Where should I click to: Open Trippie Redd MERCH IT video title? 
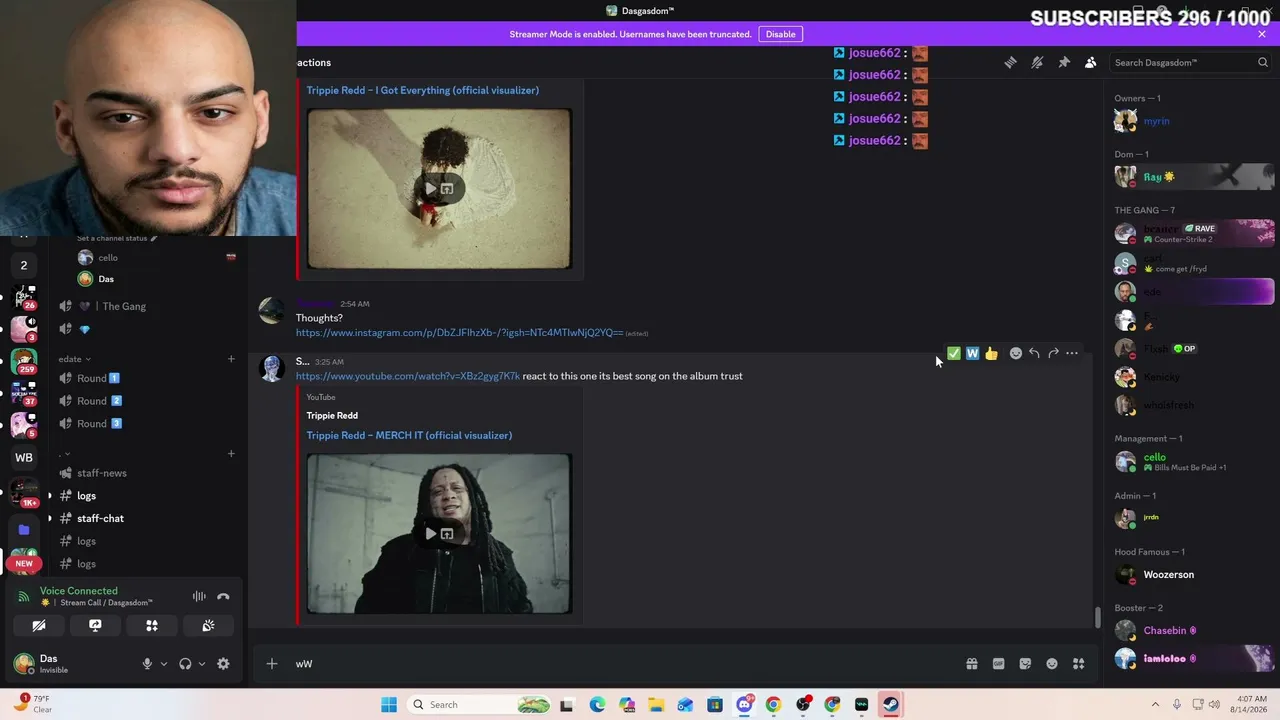pyautogui.click(x=409, y=435)
